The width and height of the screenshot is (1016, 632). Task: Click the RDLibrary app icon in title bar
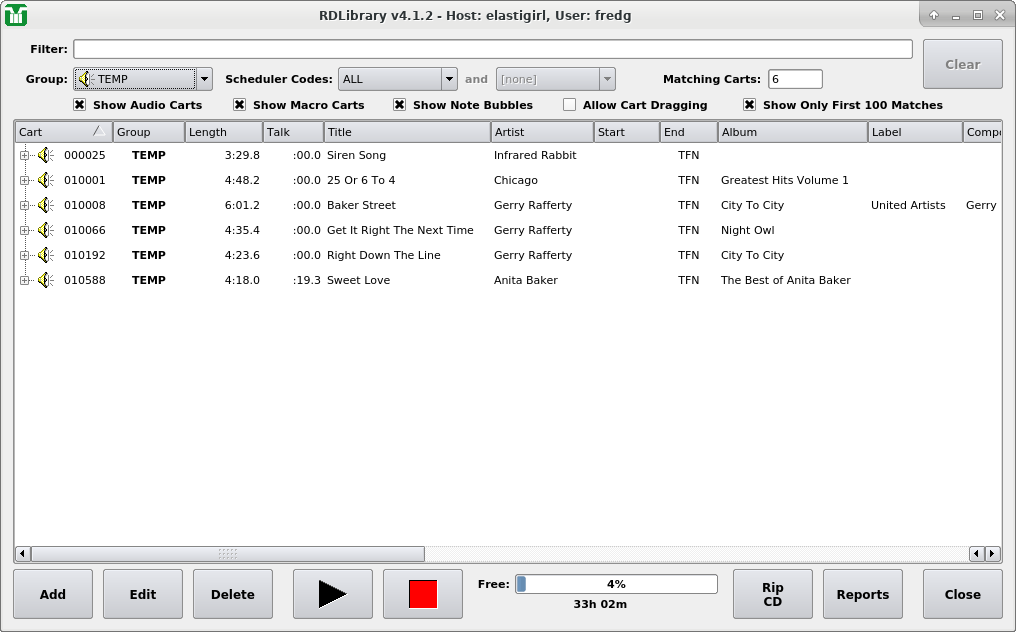click(x=16, y=15)
